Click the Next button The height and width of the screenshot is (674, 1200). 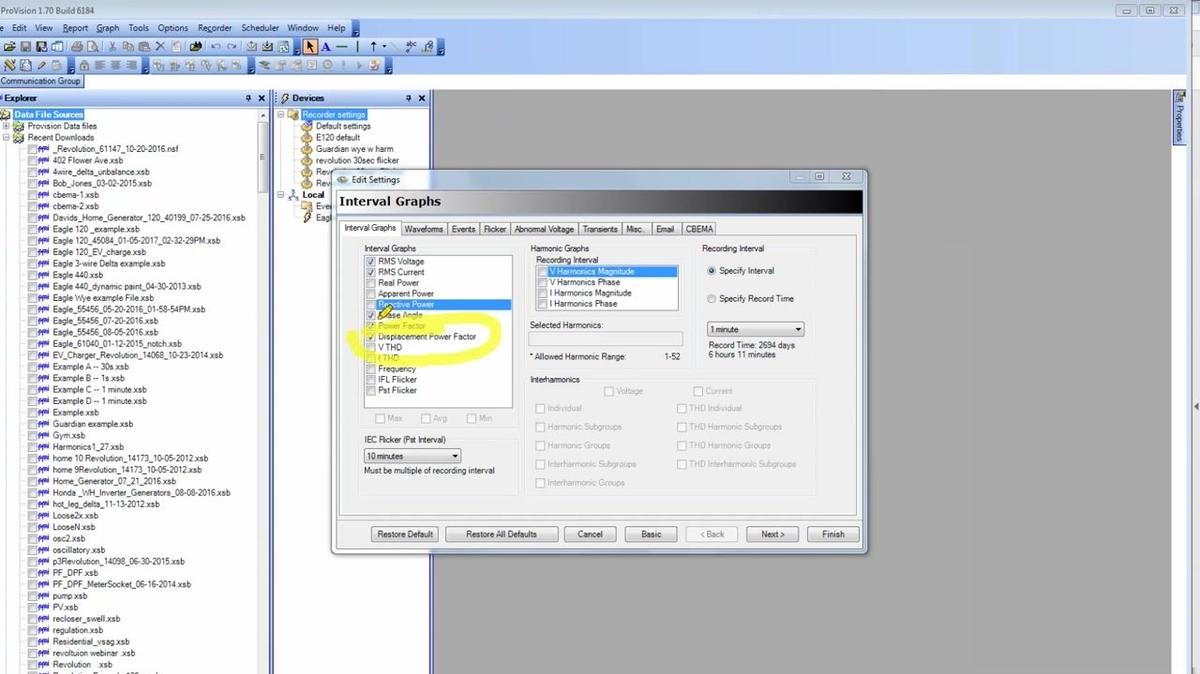(772, 534)
